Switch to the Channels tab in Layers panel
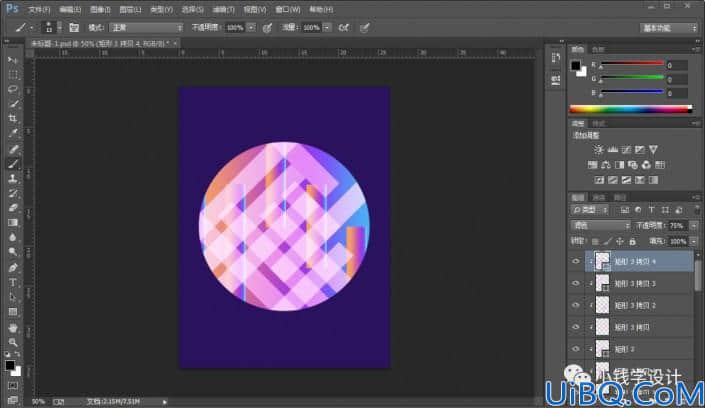Screen dimensions: 705x408 click(x=598, y=197)
